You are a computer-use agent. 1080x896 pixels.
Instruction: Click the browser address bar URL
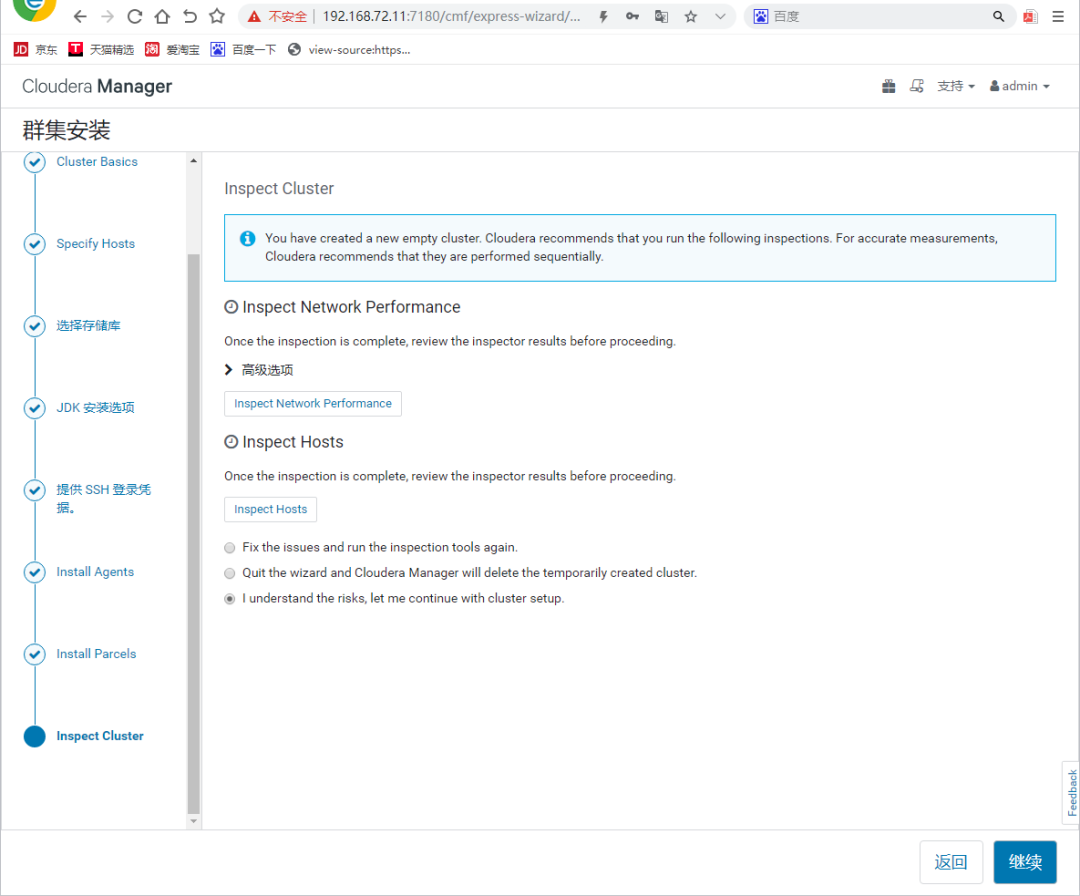[x=451, y=17]
